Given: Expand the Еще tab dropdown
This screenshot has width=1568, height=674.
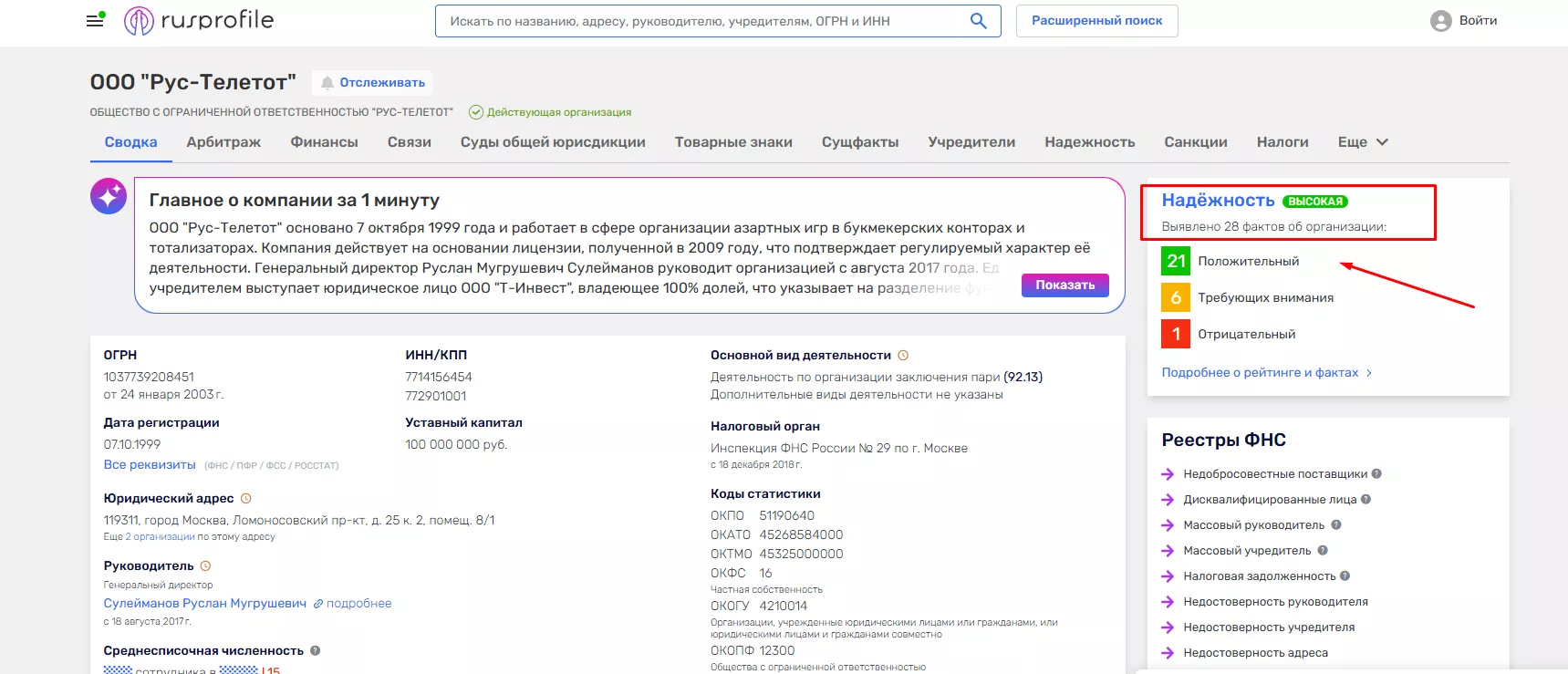Looking at the screenshot, I should pyautogui.click(x=1363, y=142).
